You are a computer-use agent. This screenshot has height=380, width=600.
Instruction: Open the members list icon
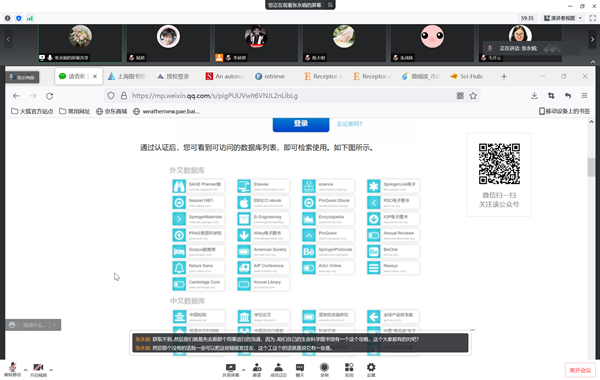(x=279, y=370)
